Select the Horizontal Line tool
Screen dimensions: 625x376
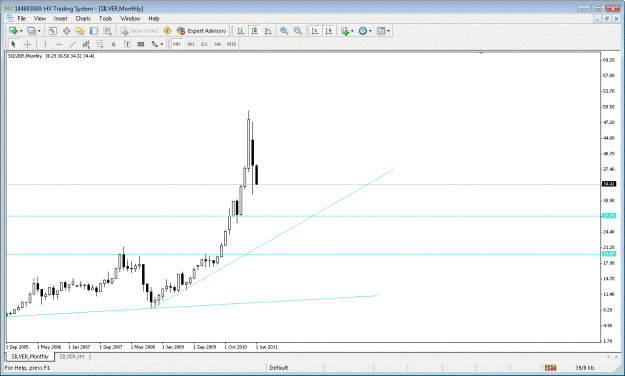(x=59, y=44)
